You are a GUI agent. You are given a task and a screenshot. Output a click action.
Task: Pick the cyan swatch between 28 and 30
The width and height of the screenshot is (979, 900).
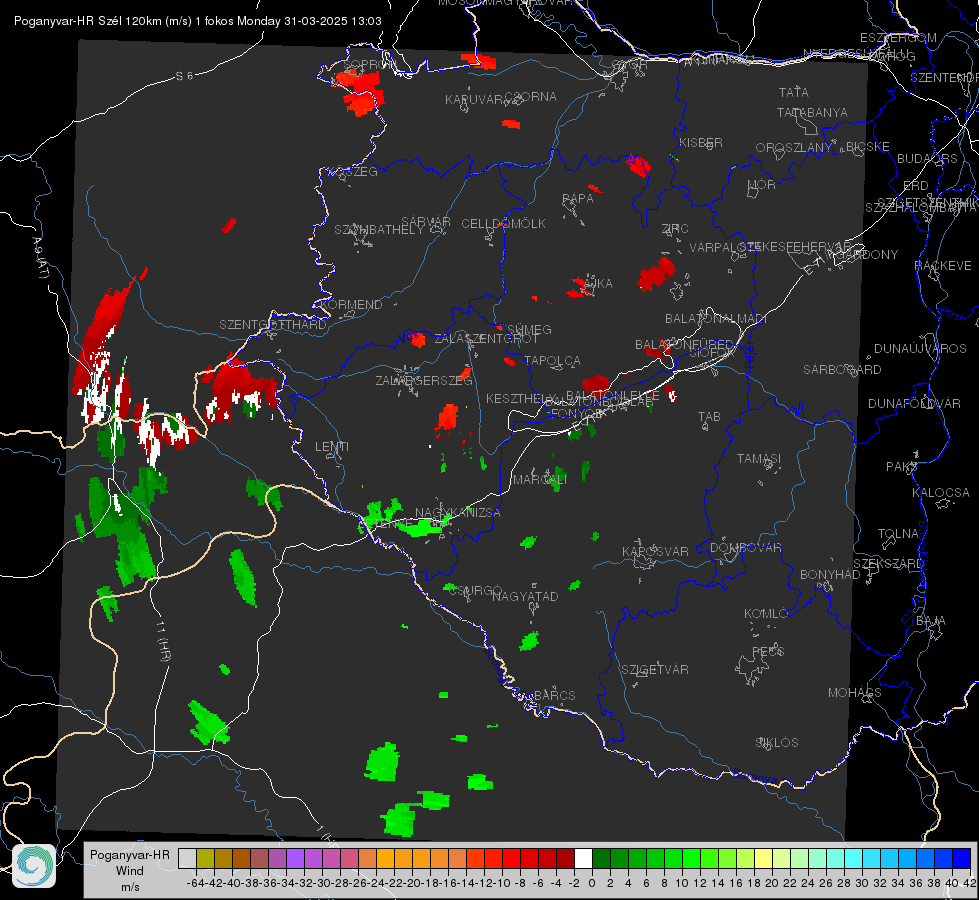coord(854,858)
